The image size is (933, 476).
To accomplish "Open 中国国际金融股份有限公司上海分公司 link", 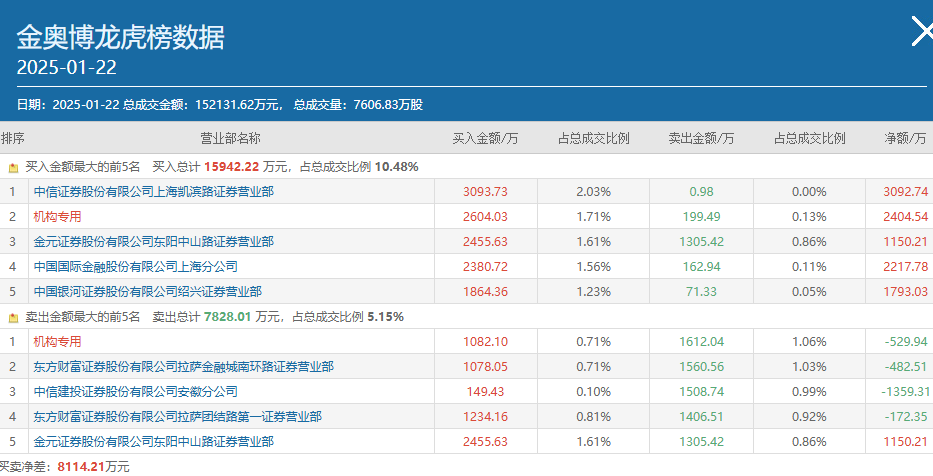I will click(x=136, y=267).
